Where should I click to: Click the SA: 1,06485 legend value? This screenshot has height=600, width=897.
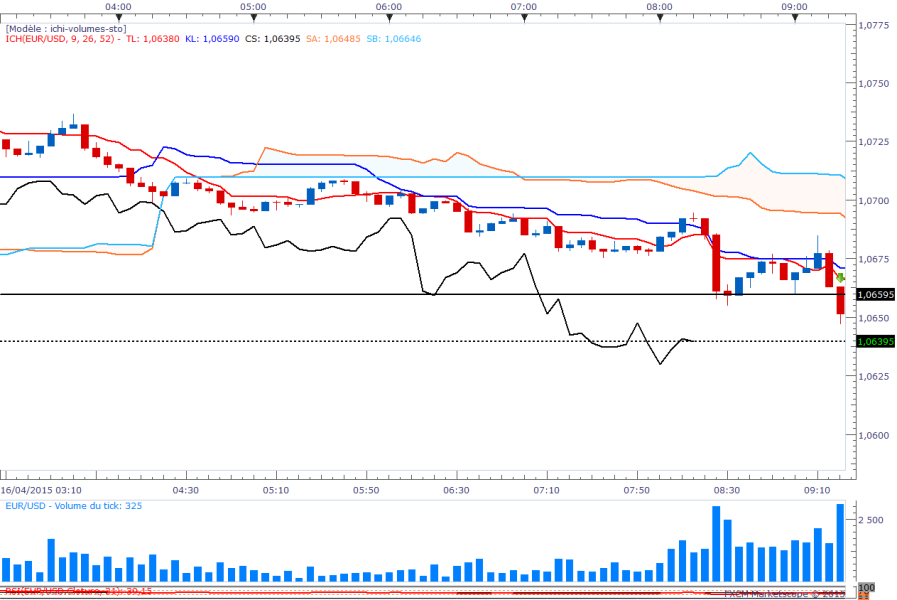[x=333, y=39]
